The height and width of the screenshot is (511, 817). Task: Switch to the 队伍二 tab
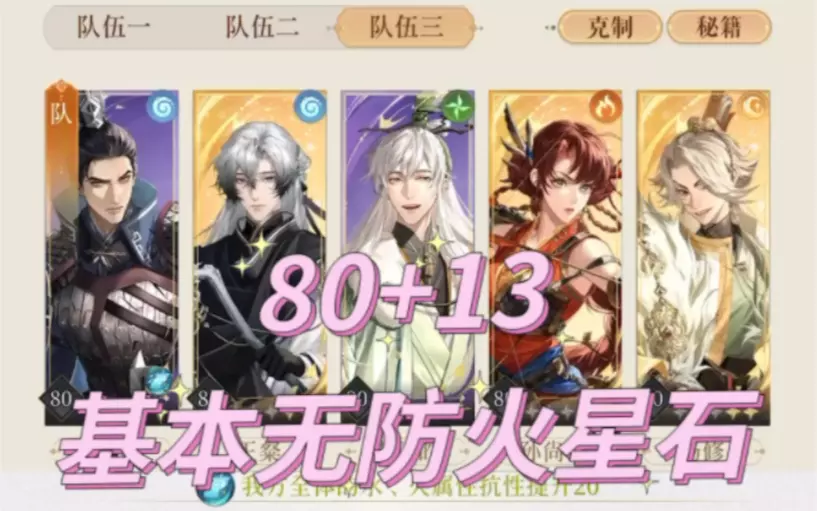pyautogui.click(x=262, y=27)
